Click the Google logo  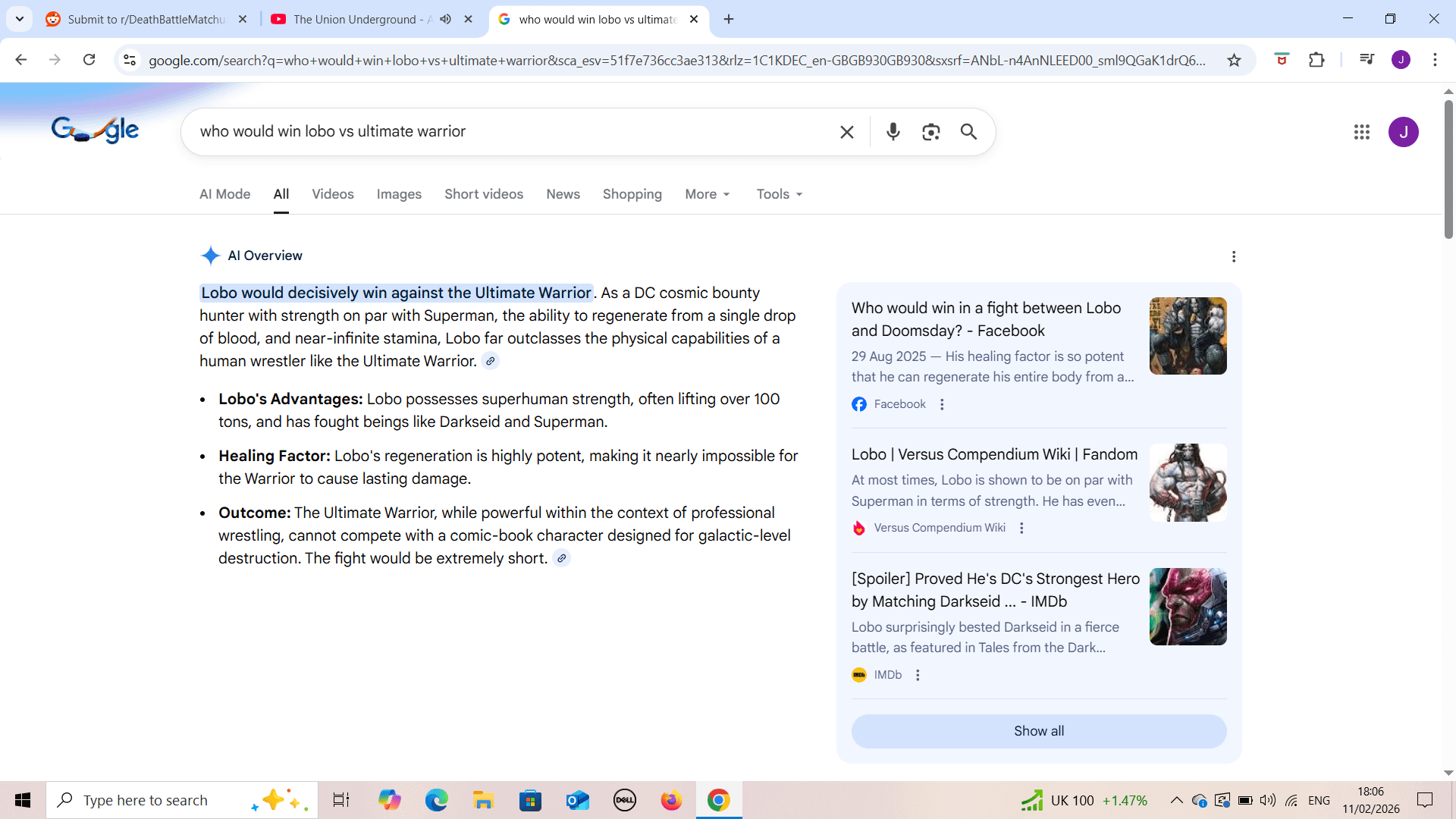click(96, 130)
